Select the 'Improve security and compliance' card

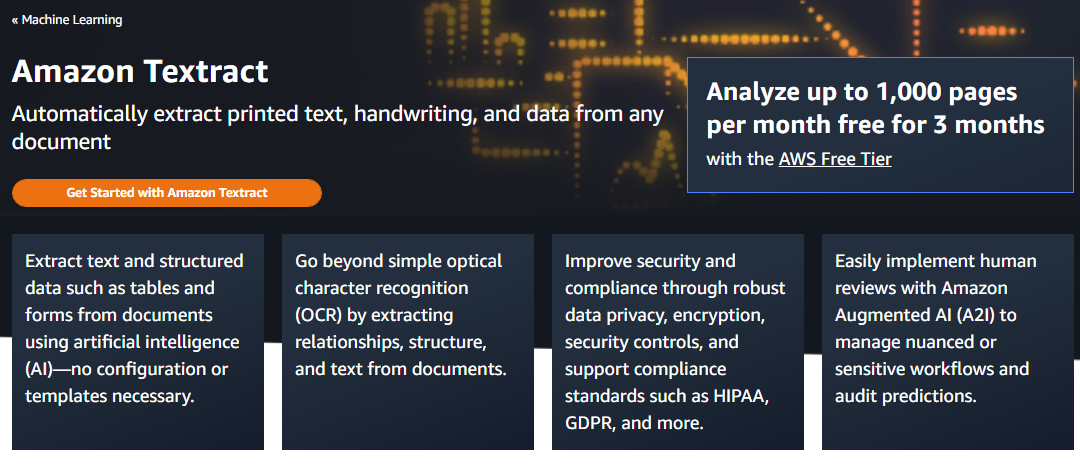[678, 342]
